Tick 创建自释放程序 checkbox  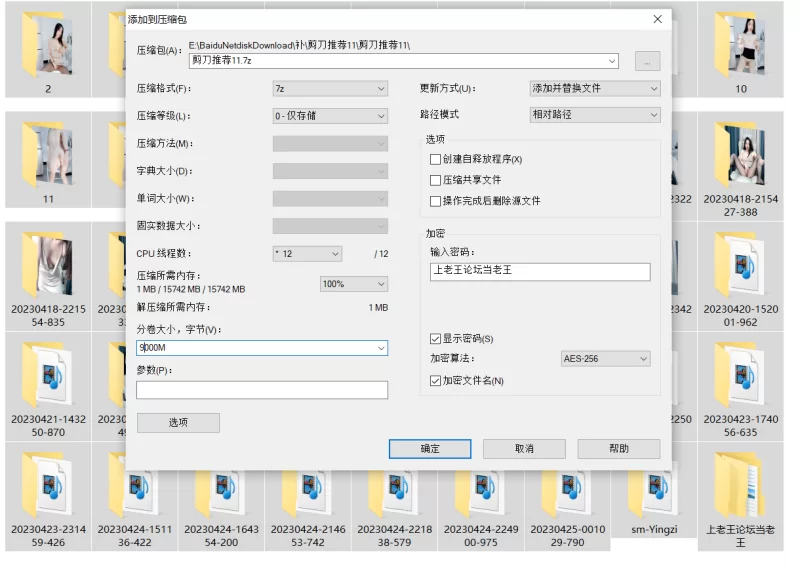pos(435,160)
